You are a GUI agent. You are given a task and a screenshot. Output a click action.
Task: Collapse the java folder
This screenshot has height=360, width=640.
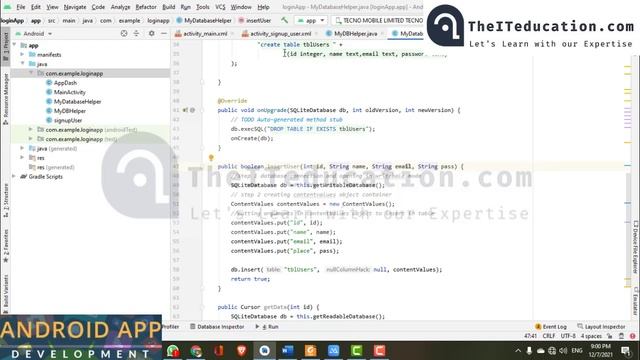(22, 64)
